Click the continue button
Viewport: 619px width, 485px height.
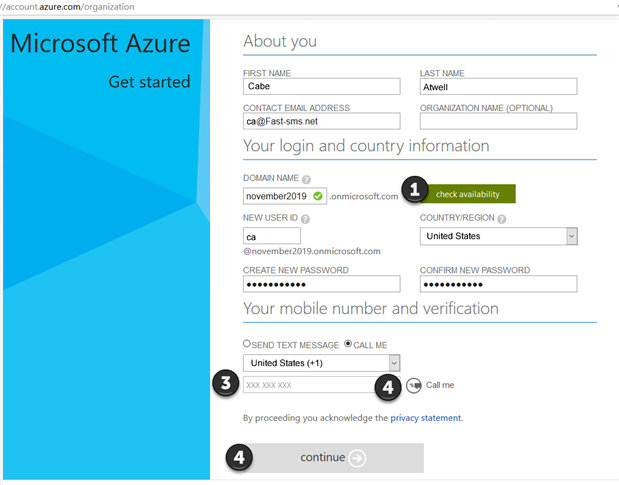pyautogui.click(x=332, y=458)
